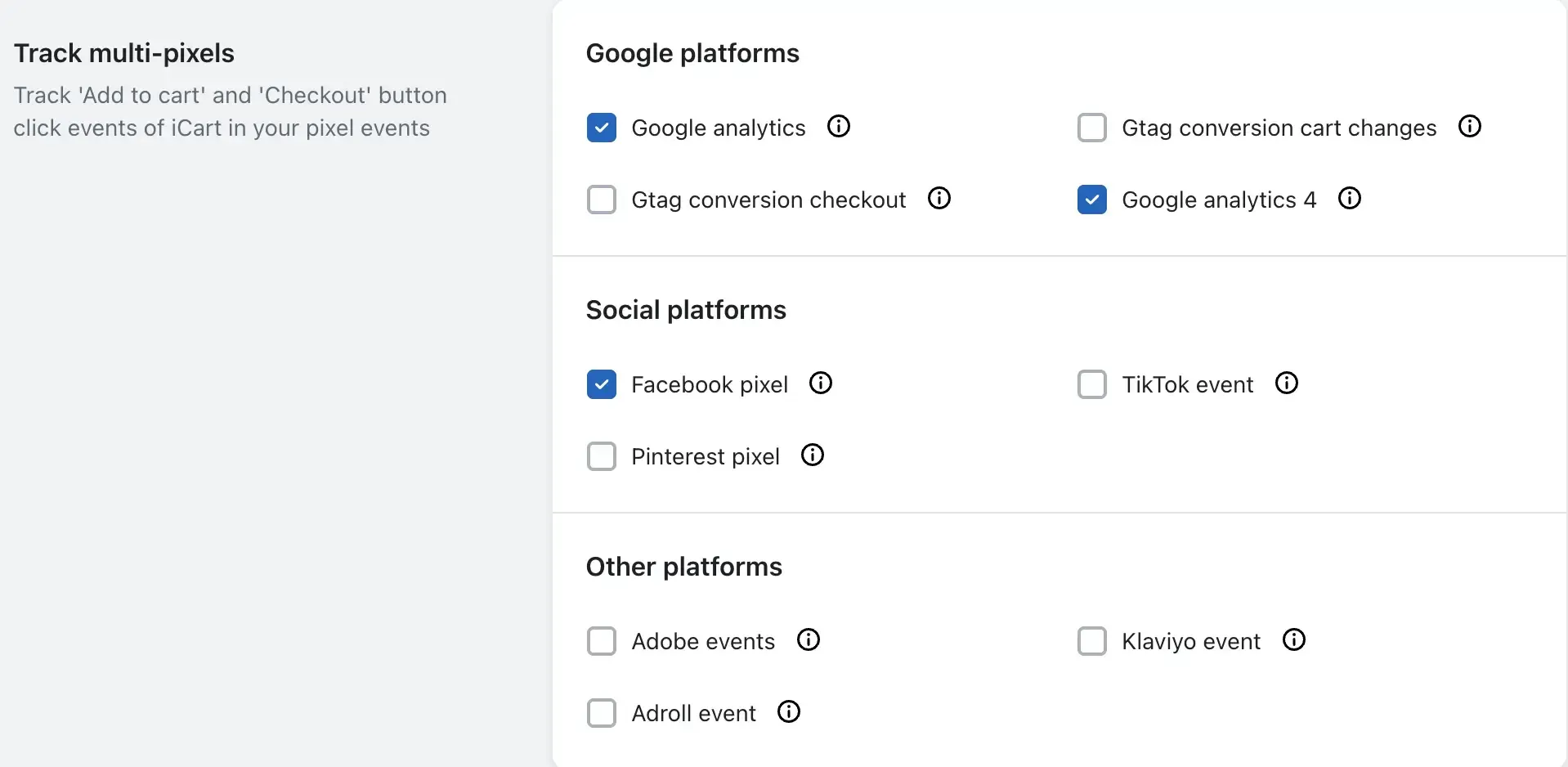Show info for Google analytics 4
This screenshot has width=1568, height=767.
(x=1350, y=199)
